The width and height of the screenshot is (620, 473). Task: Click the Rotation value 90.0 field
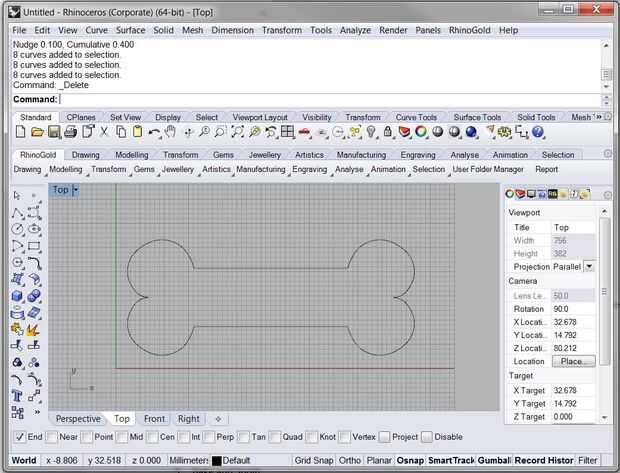click(573, 309)
